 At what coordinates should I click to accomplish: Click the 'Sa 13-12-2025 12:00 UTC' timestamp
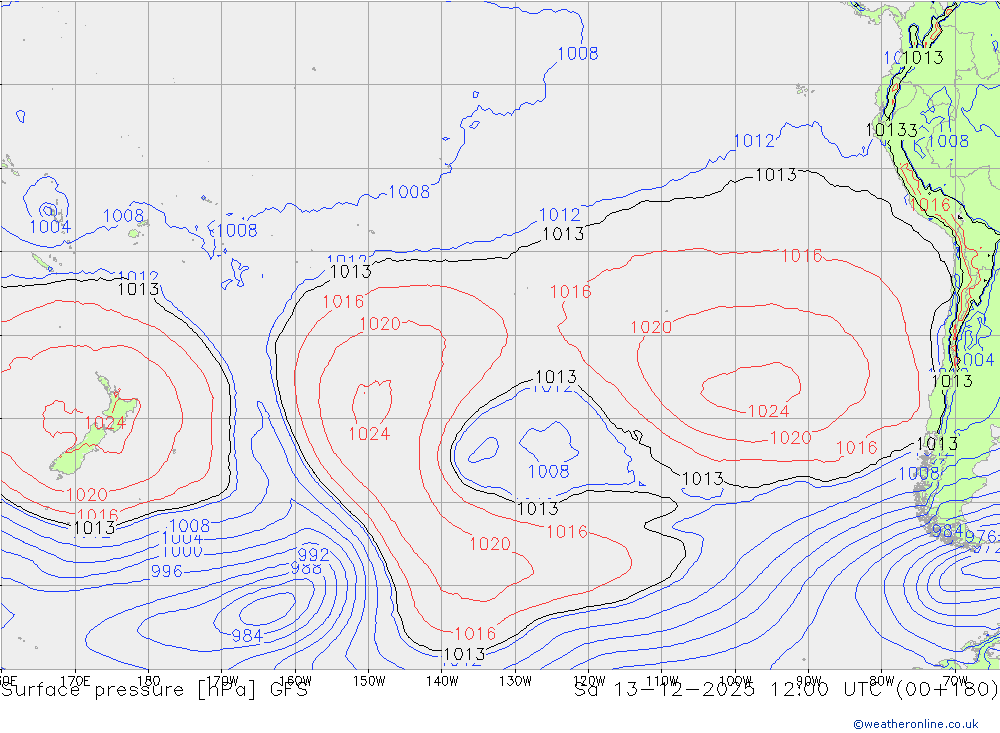tap(733, 690)
